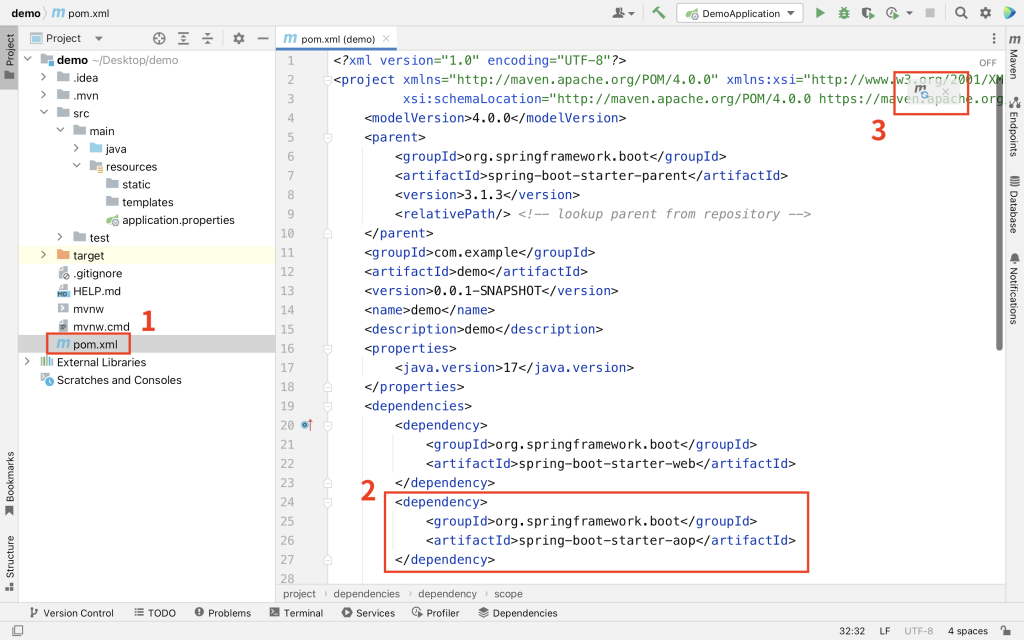Toggle the Project sidebar tool window
This screenshot has height=640, width=1024.
pyautogui.click(x=9, y=57)
